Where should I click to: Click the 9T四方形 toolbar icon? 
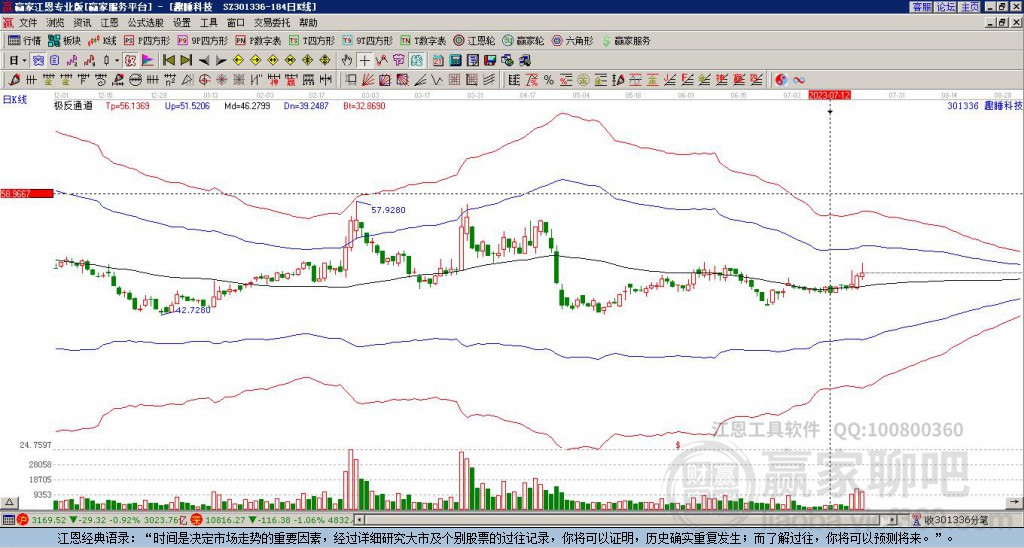point(368,40)
